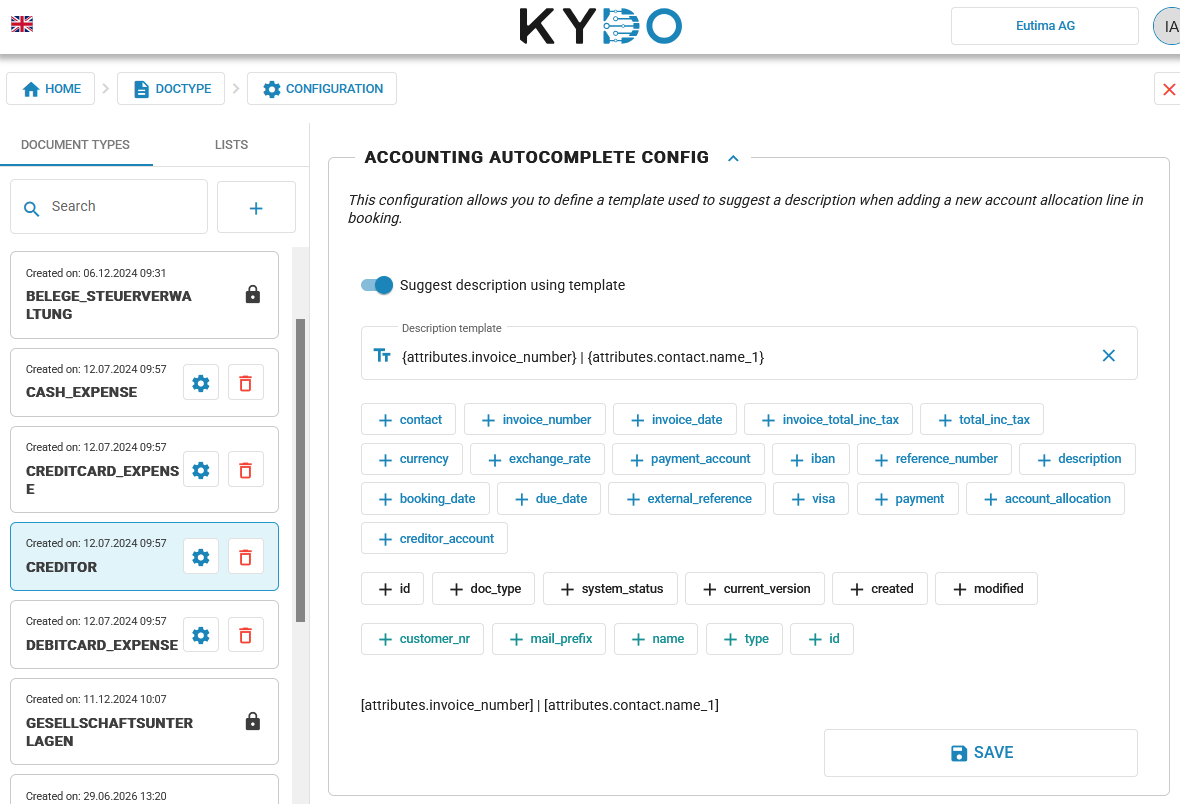Screen dimensions: 1180x804
Task: Switch to the DOCUMENT TYPES tab
Action: [x=75, y=145]
